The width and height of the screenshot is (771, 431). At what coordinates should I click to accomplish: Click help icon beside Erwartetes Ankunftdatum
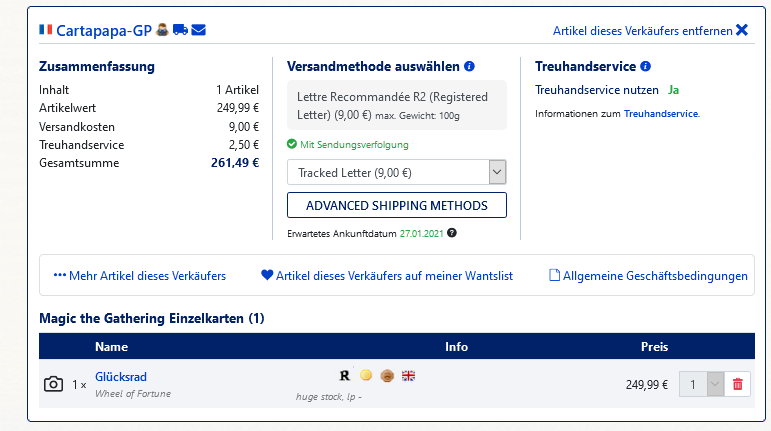point(452,233)
